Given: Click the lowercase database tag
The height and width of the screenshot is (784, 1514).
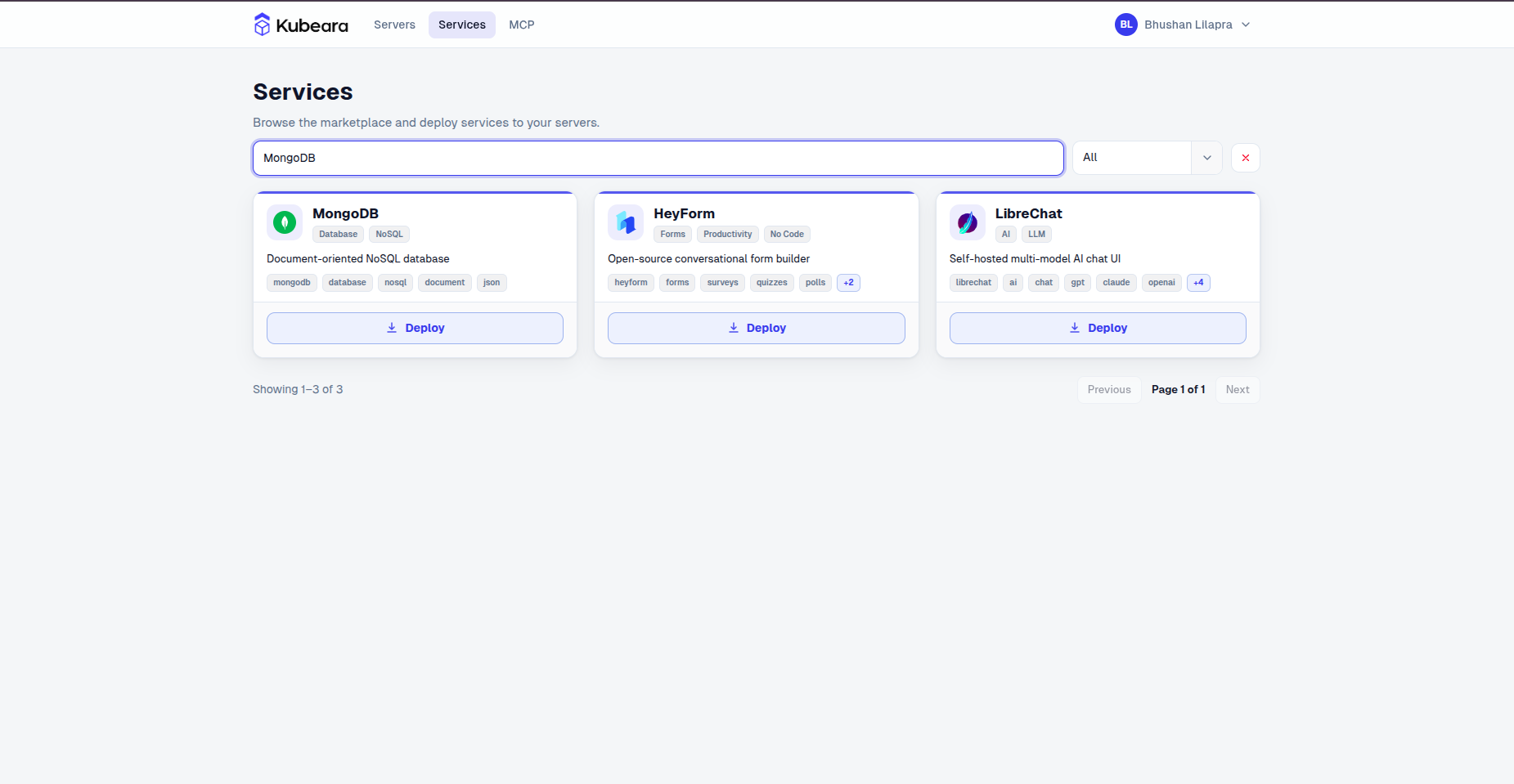Looking at the screenshot, I should coord(348,283).
